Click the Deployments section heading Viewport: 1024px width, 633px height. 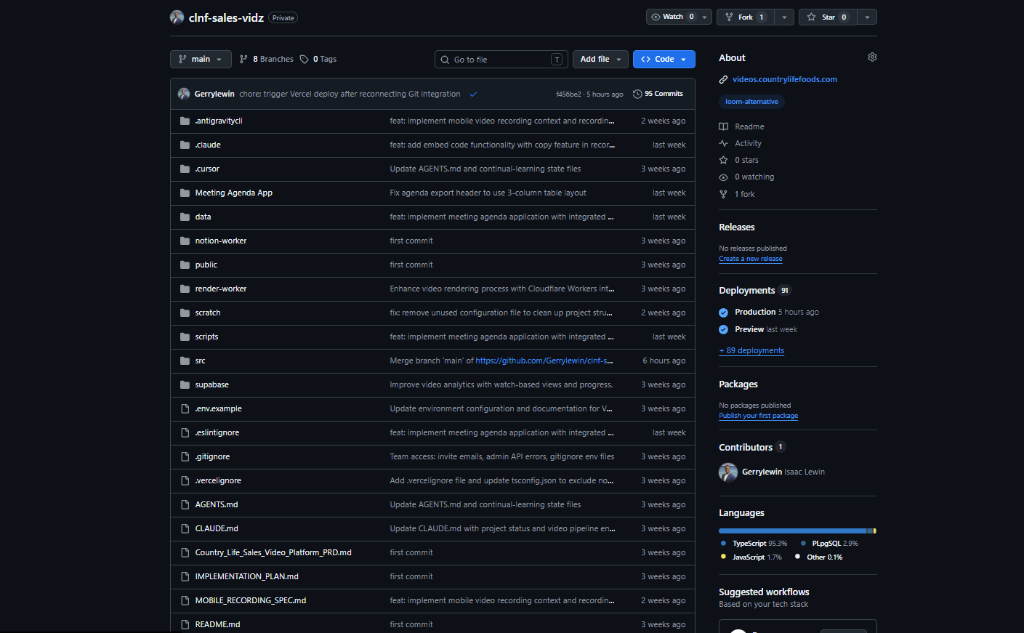(x=746, y=291)
